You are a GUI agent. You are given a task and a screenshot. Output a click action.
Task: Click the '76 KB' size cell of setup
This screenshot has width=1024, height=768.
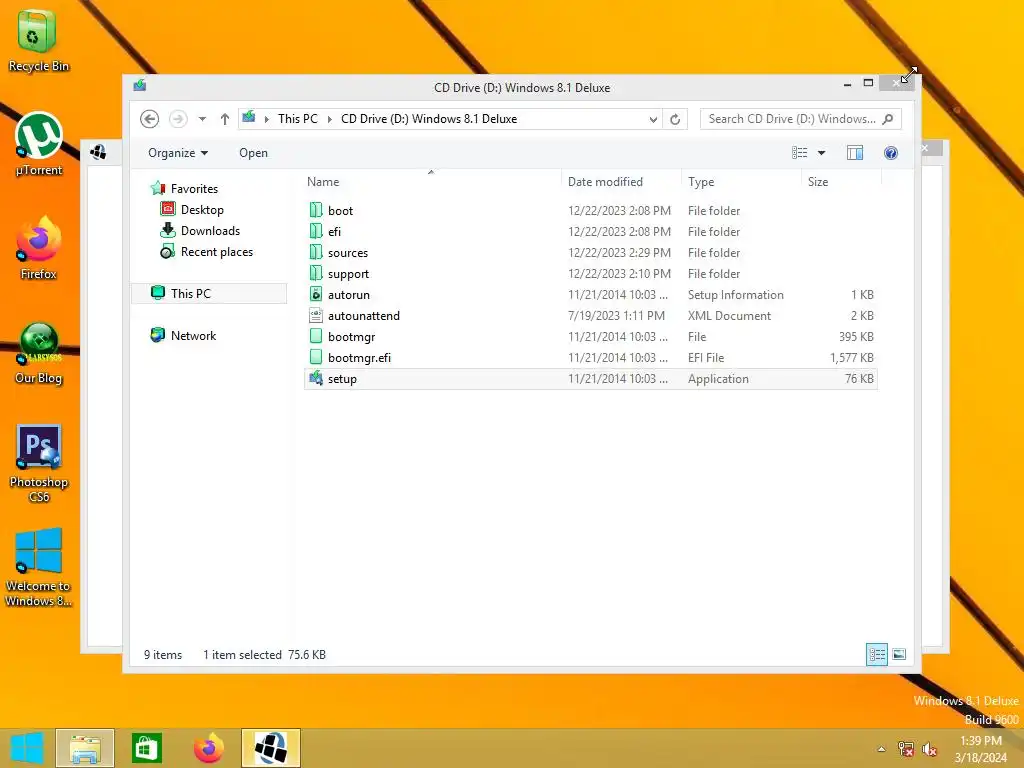point(859,379)
